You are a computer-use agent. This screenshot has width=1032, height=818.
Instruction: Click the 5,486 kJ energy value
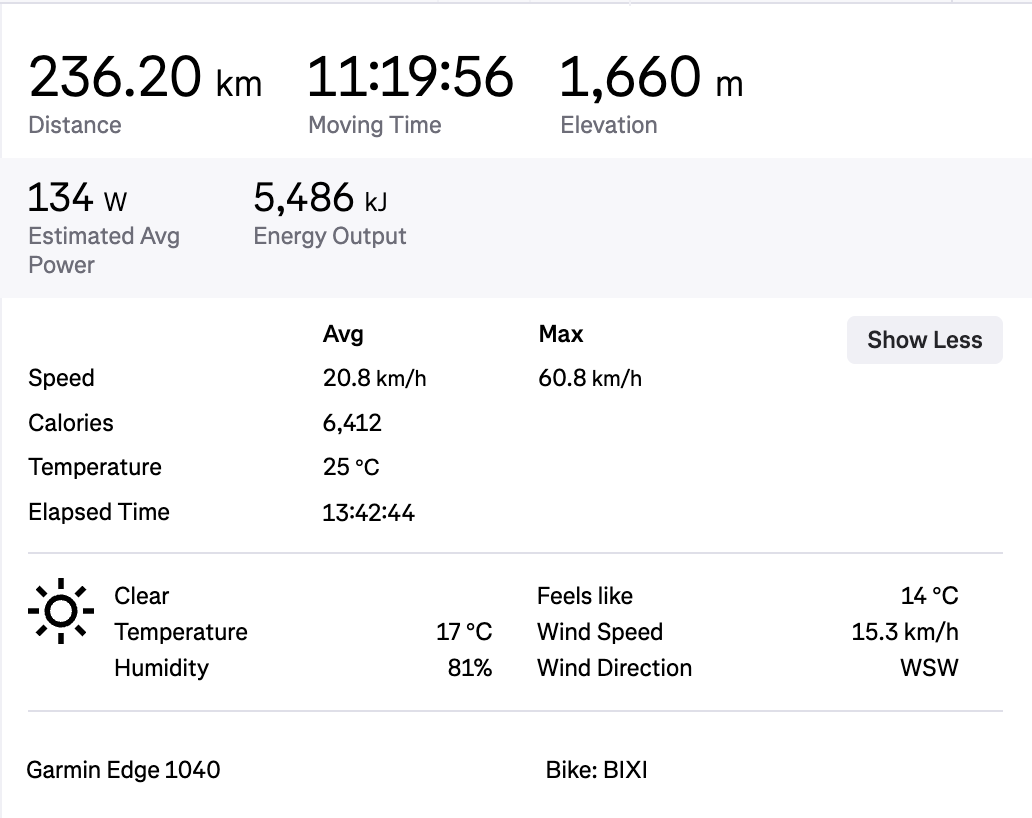320,199
